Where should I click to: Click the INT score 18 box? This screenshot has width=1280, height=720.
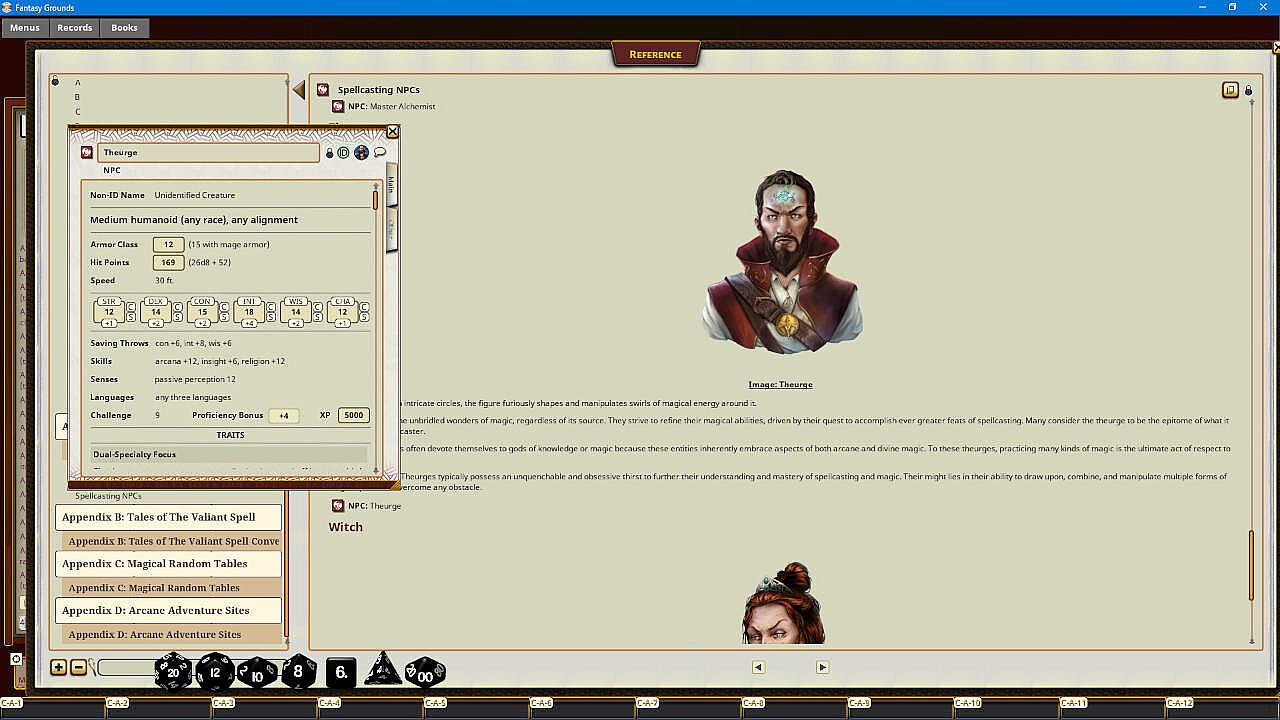click(249, 312)
